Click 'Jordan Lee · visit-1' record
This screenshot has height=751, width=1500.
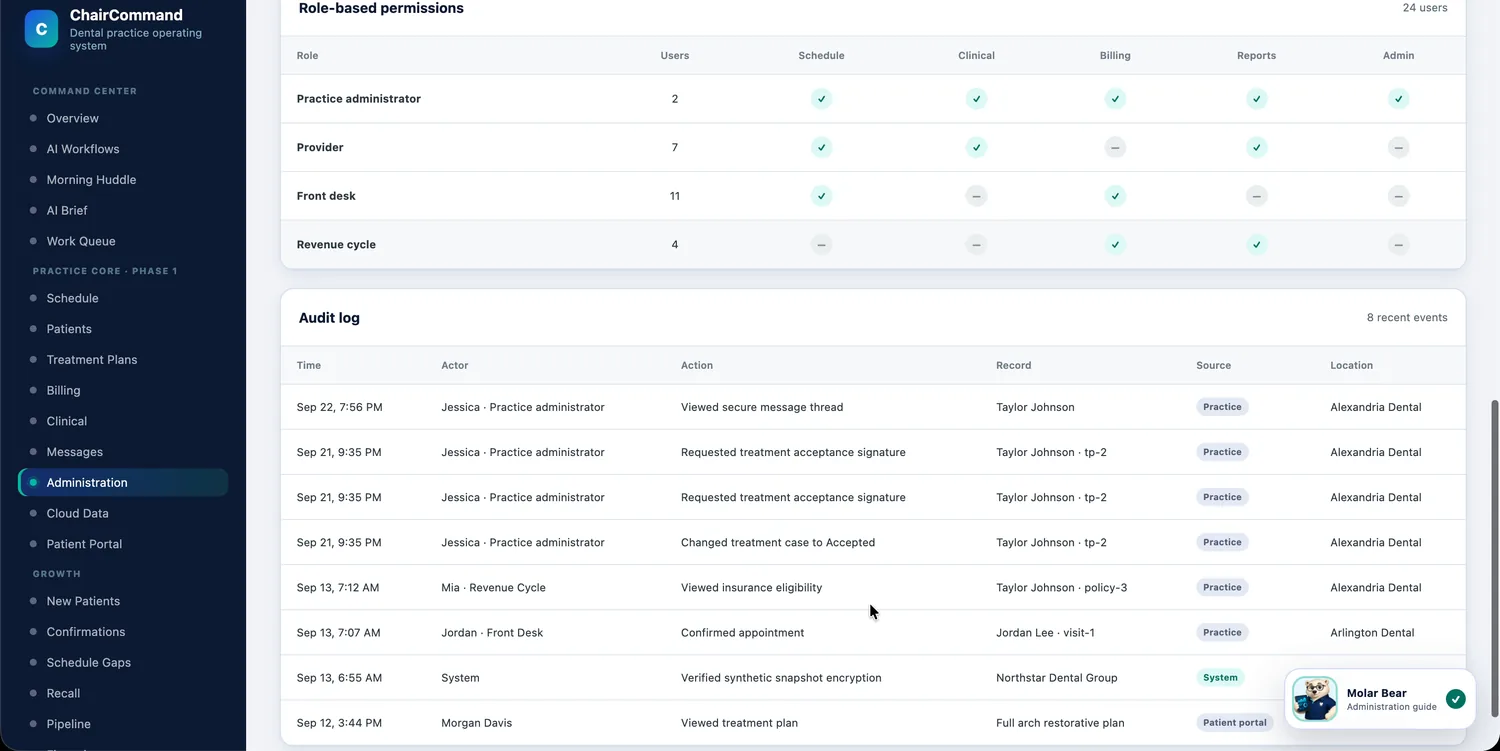point(1045,633)
